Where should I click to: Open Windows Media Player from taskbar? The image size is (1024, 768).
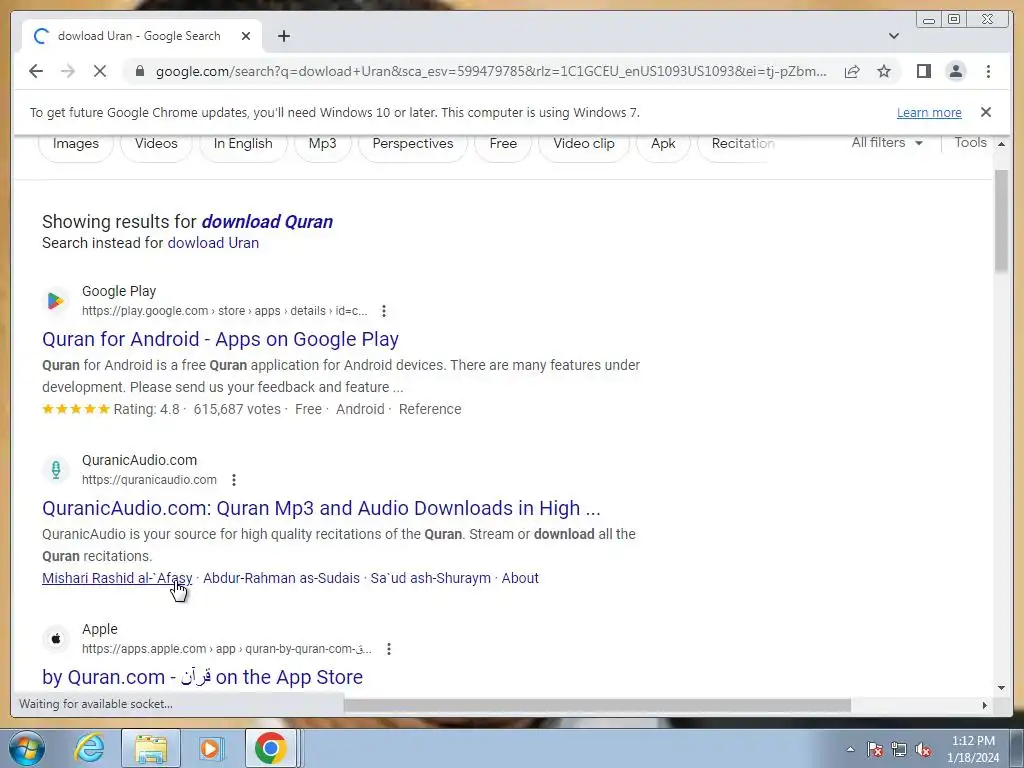coord(211,748)
